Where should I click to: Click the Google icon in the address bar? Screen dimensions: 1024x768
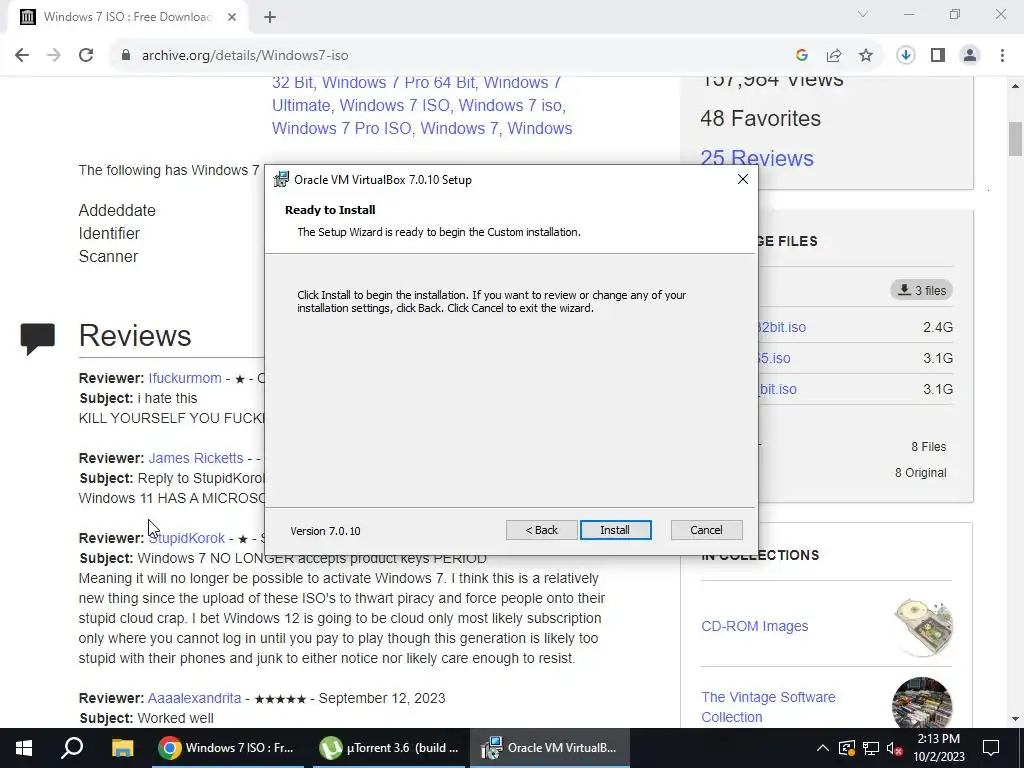[x=802, y=56]
